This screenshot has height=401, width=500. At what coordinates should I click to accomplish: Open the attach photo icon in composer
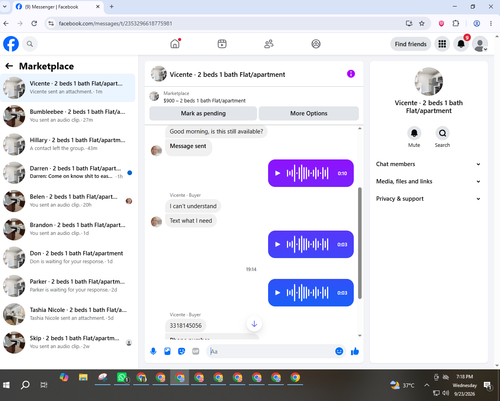[167, 351]
